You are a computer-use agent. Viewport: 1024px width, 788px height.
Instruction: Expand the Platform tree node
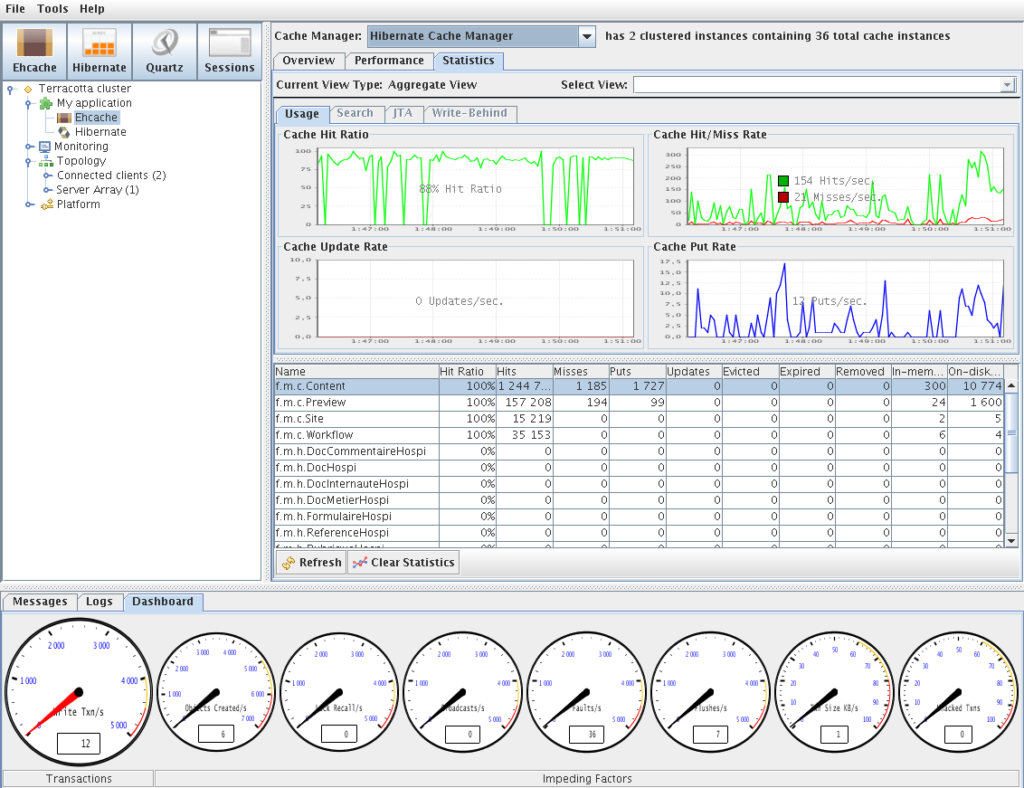tap(28, 204)
